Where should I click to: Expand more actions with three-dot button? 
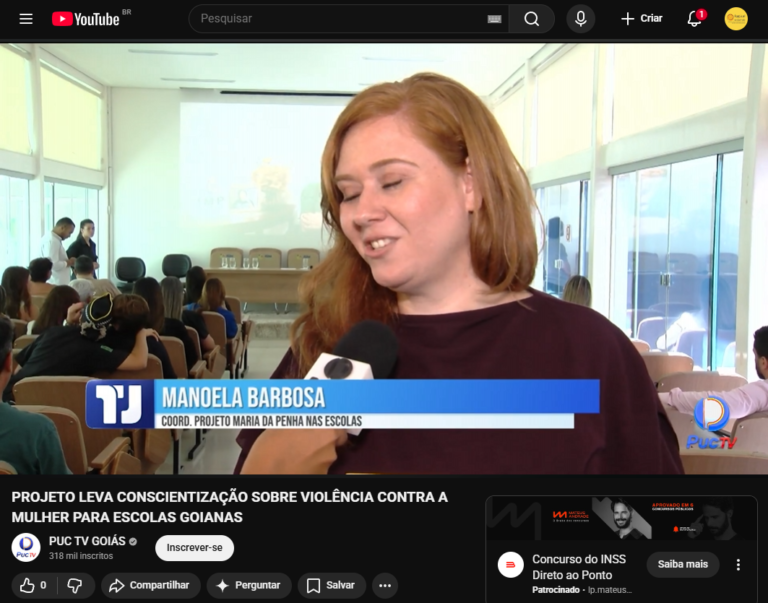point(384,585)
